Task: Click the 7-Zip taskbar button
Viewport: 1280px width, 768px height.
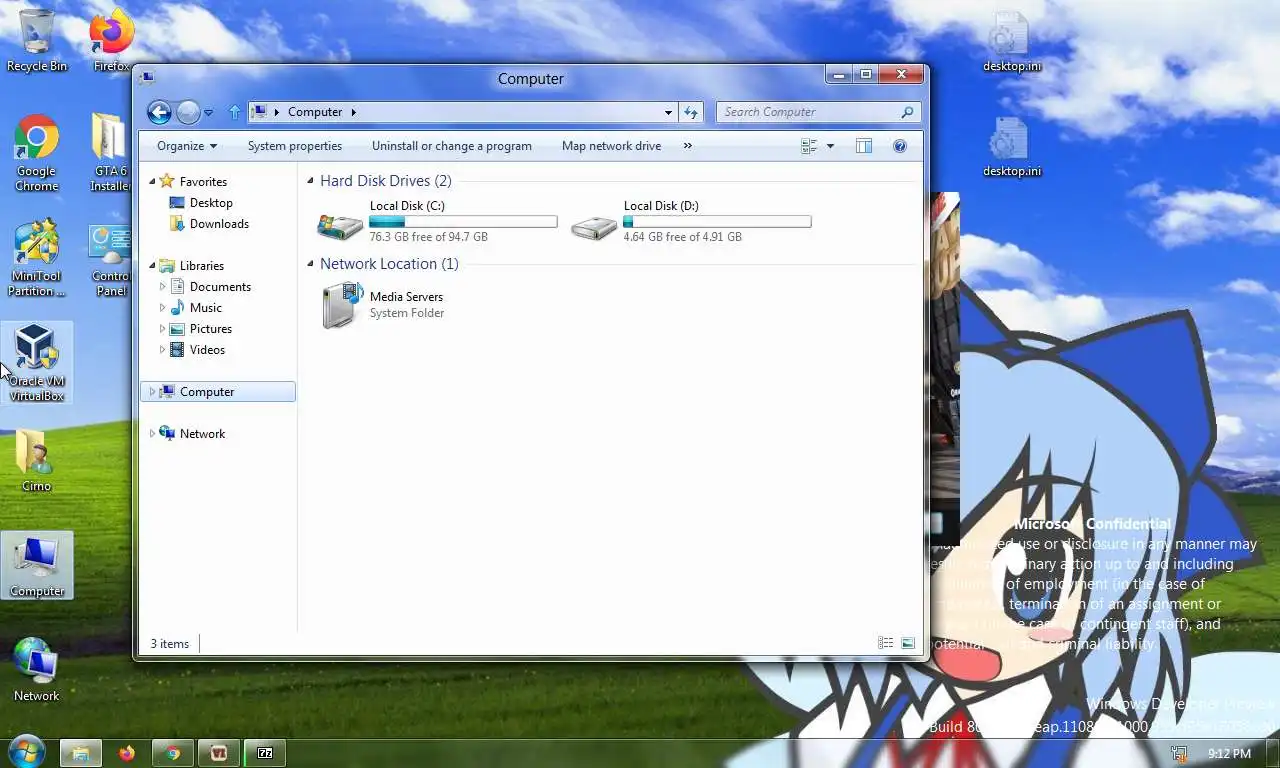Action: click(x=265, y=753)
